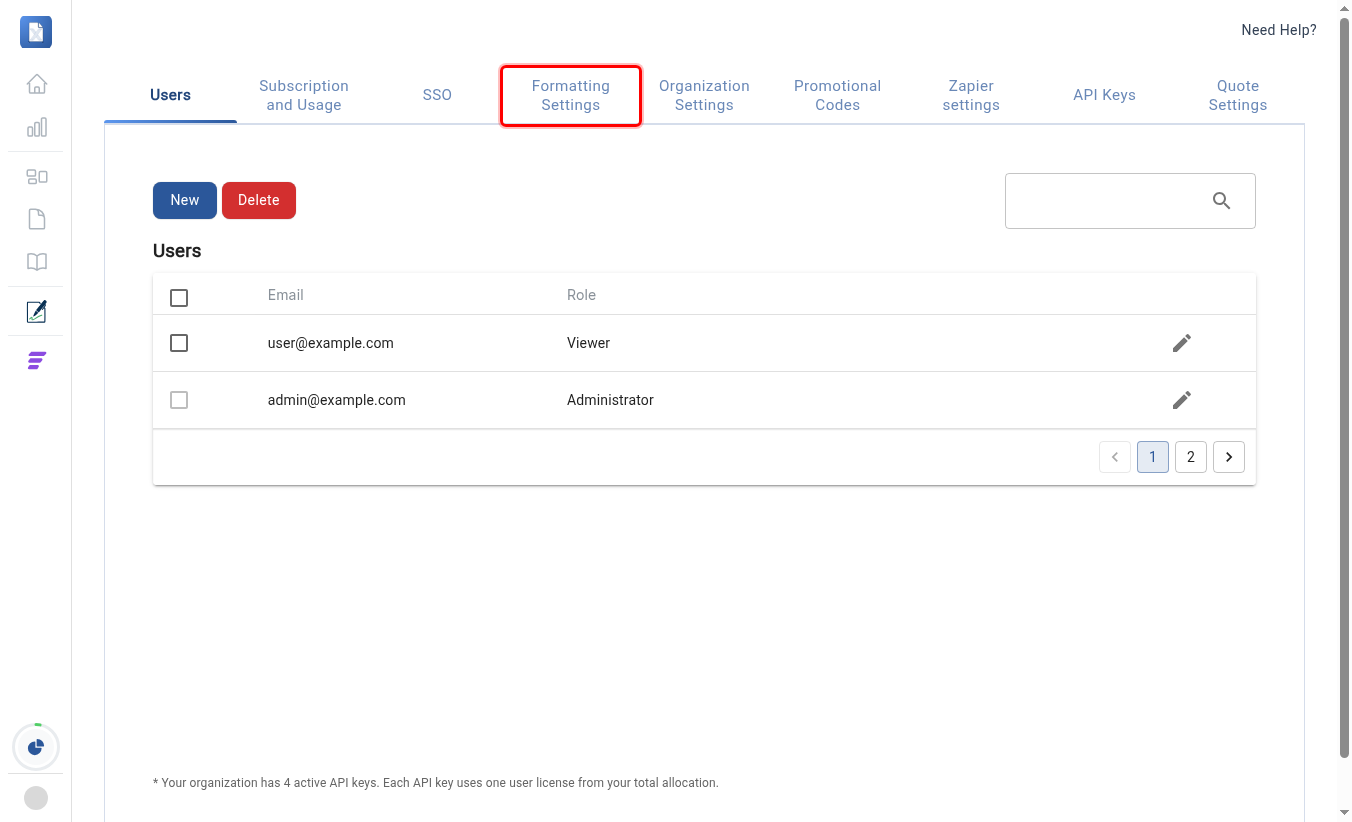Click the purple stacked-lines icon in sidebar
This screenshot has width=1352, height=822.
point(37,361)
